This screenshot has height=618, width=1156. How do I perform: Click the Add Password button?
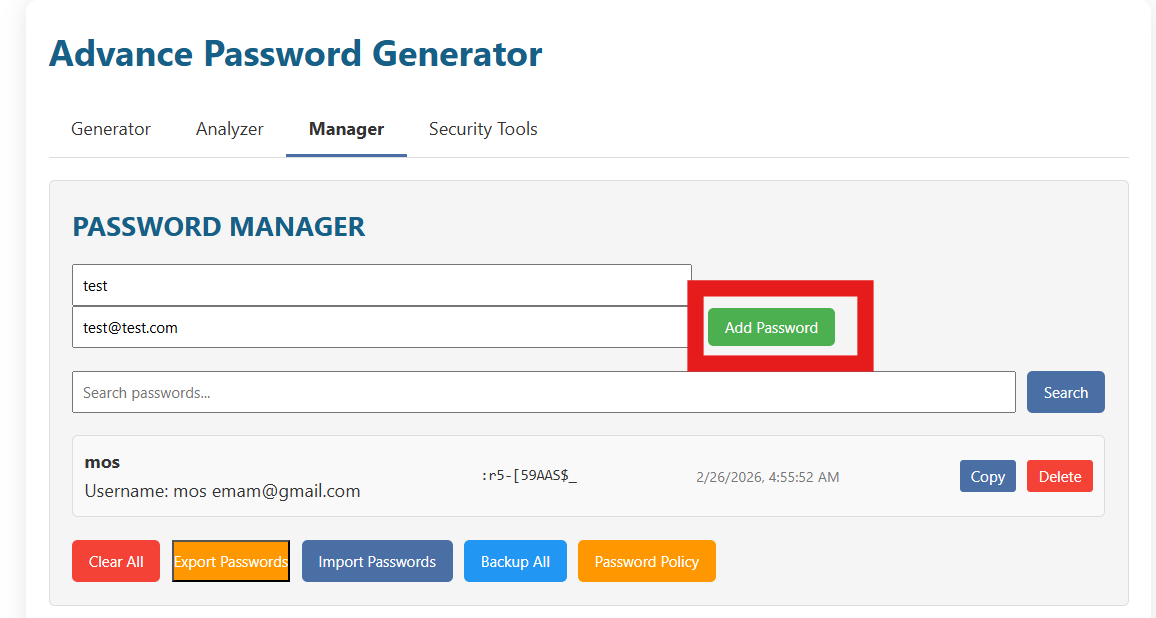pyautogui.click(x=771, y=327)
